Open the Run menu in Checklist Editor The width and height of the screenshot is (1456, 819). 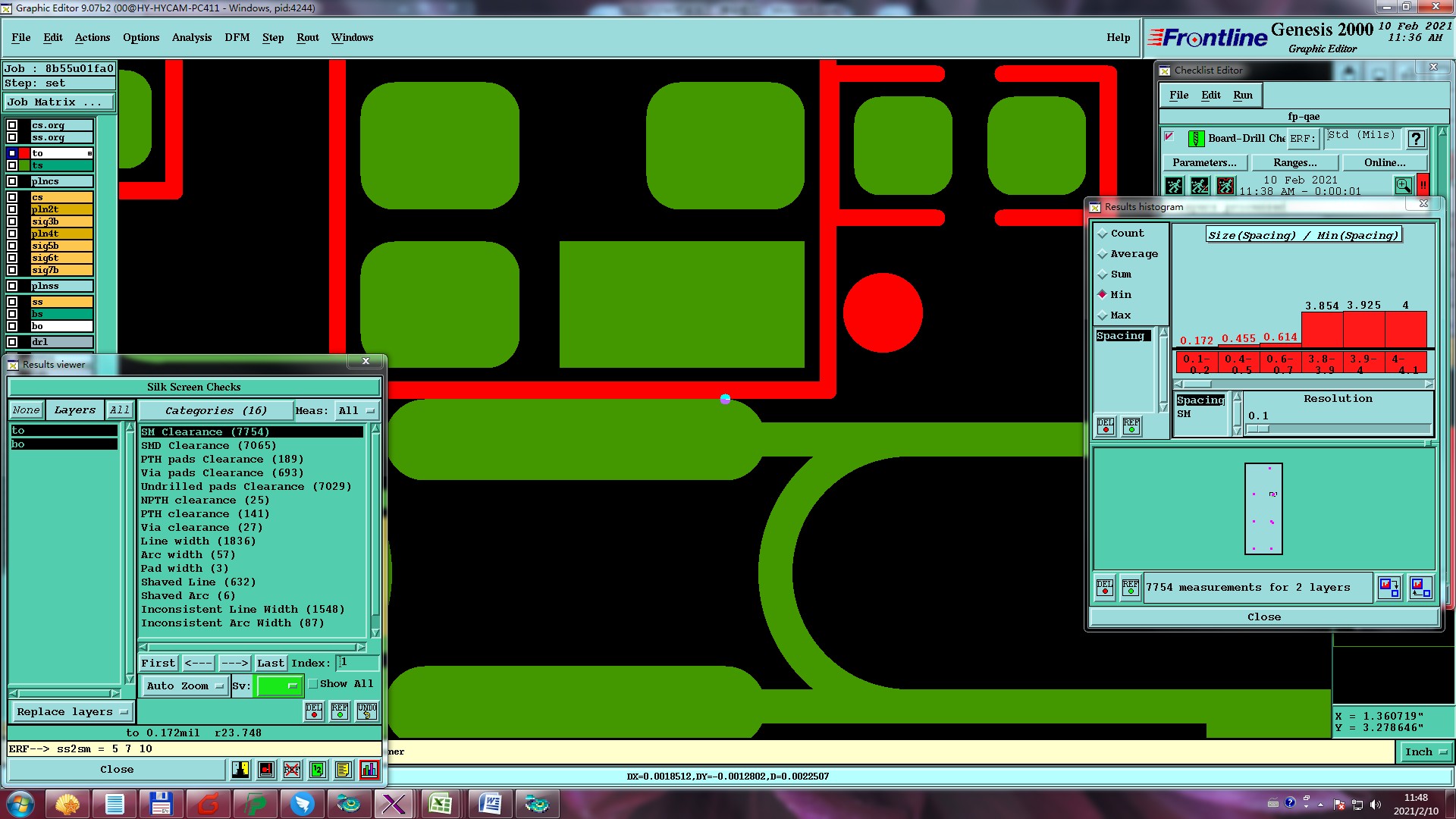tap(1242, 95)
